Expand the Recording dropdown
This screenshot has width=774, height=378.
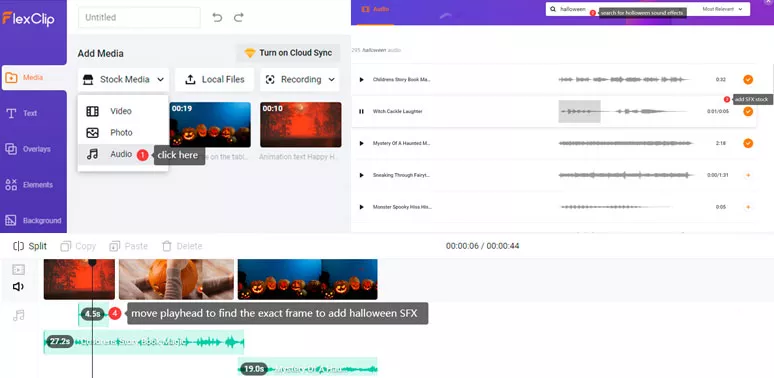click(300, 79)
